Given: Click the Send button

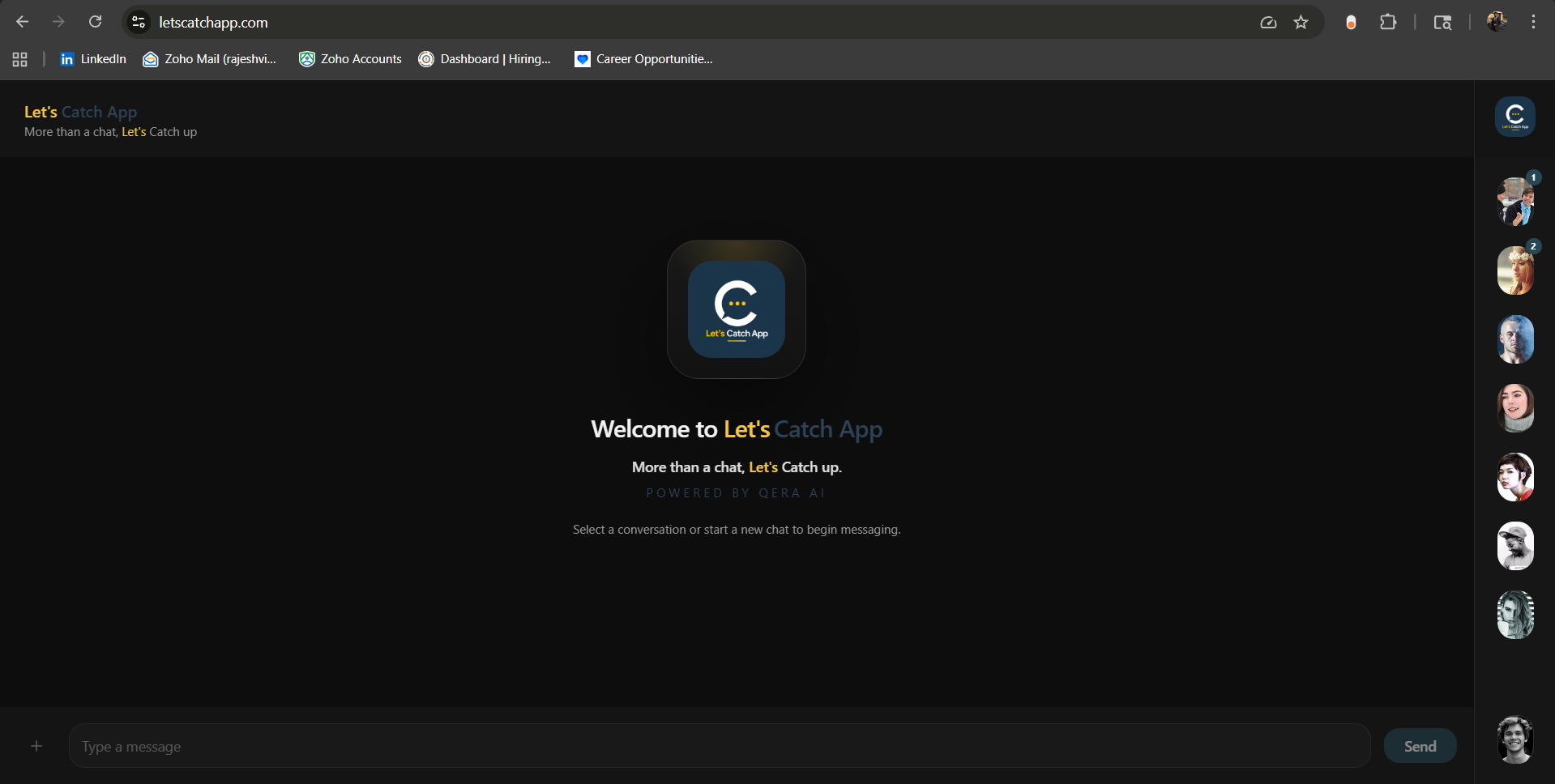Looking at the screenshot, I should pyautogui.click(x=1420, y=746).
